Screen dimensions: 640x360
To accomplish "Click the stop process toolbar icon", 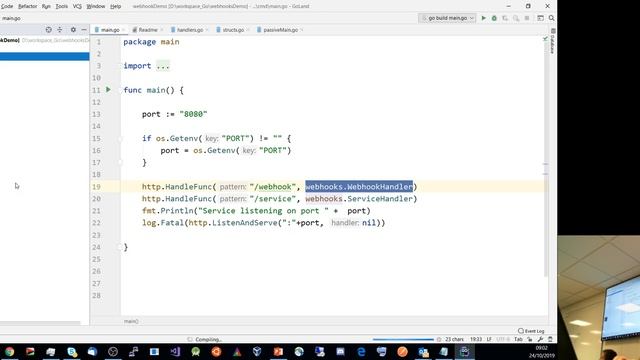I will coord(527,18).
